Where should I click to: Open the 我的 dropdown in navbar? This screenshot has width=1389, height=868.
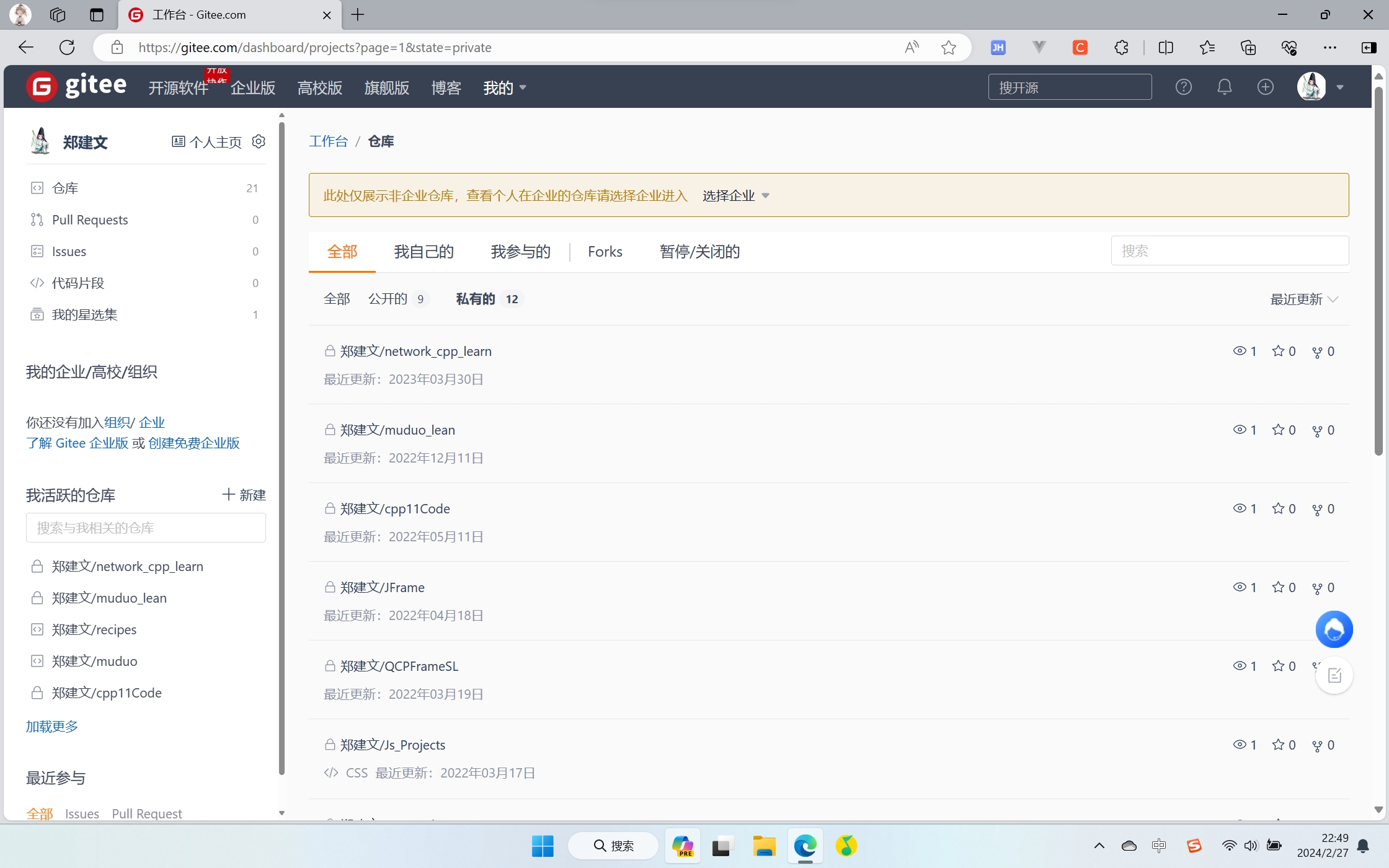pyautogui.click(x=505, y=87)
